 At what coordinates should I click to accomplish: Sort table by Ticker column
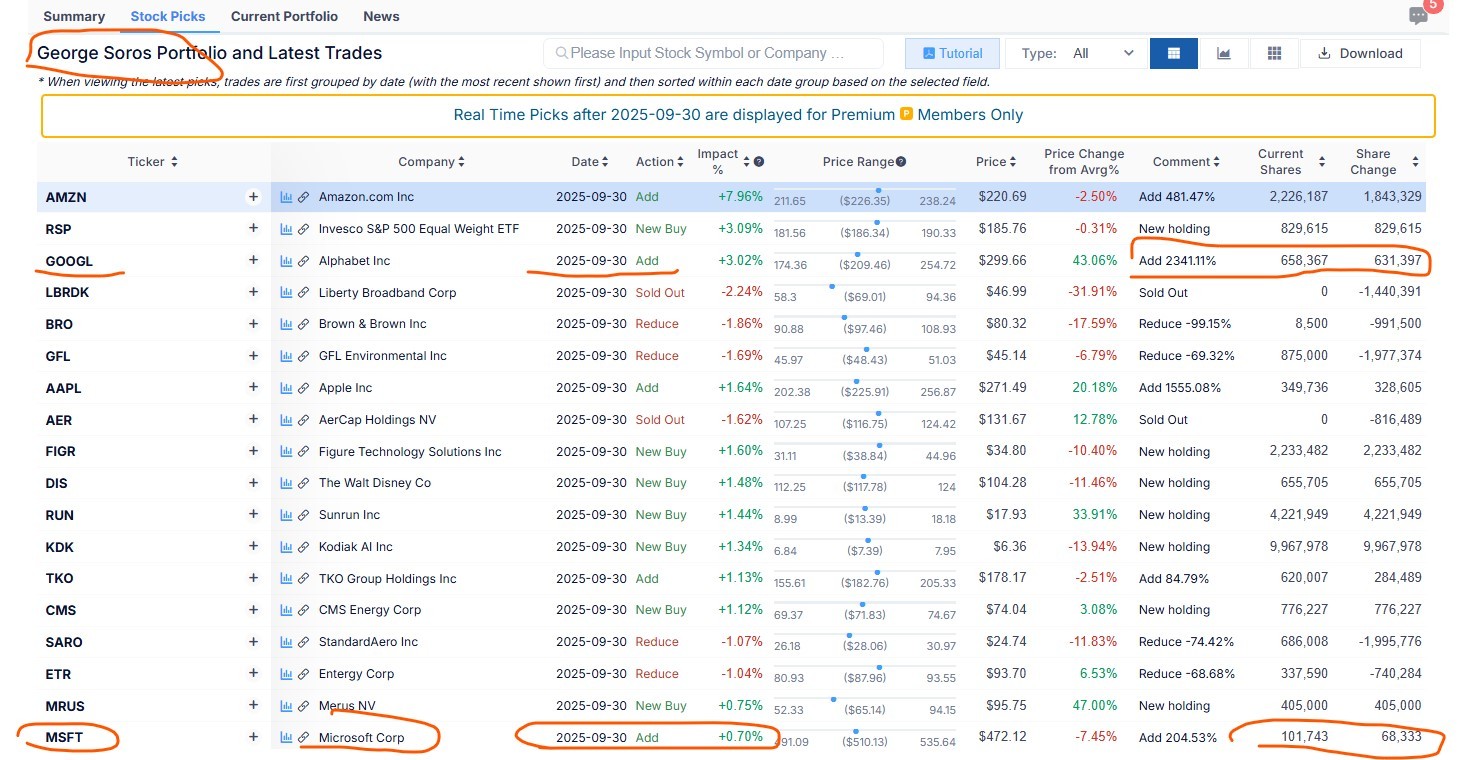[x=153, y=162]
